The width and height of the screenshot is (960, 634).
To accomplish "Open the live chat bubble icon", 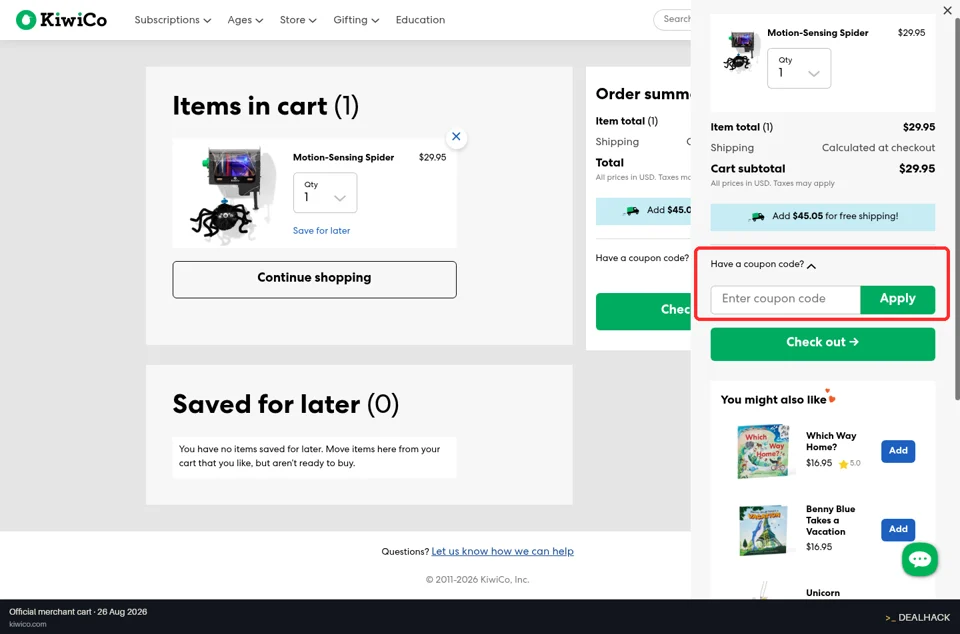I will coord(920,559).
